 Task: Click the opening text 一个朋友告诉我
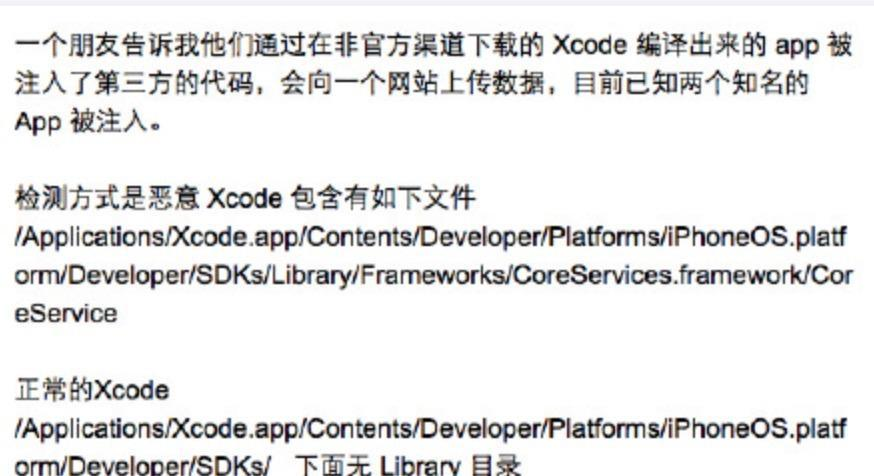point(107,46)
